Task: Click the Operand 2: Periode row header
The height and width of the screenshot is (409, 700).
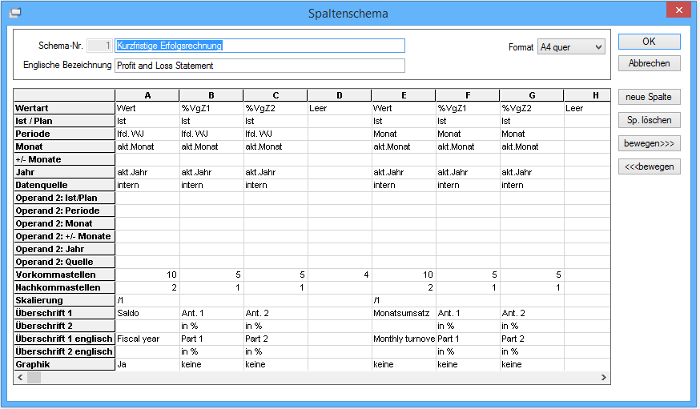Action: click(x=64, y=211)
